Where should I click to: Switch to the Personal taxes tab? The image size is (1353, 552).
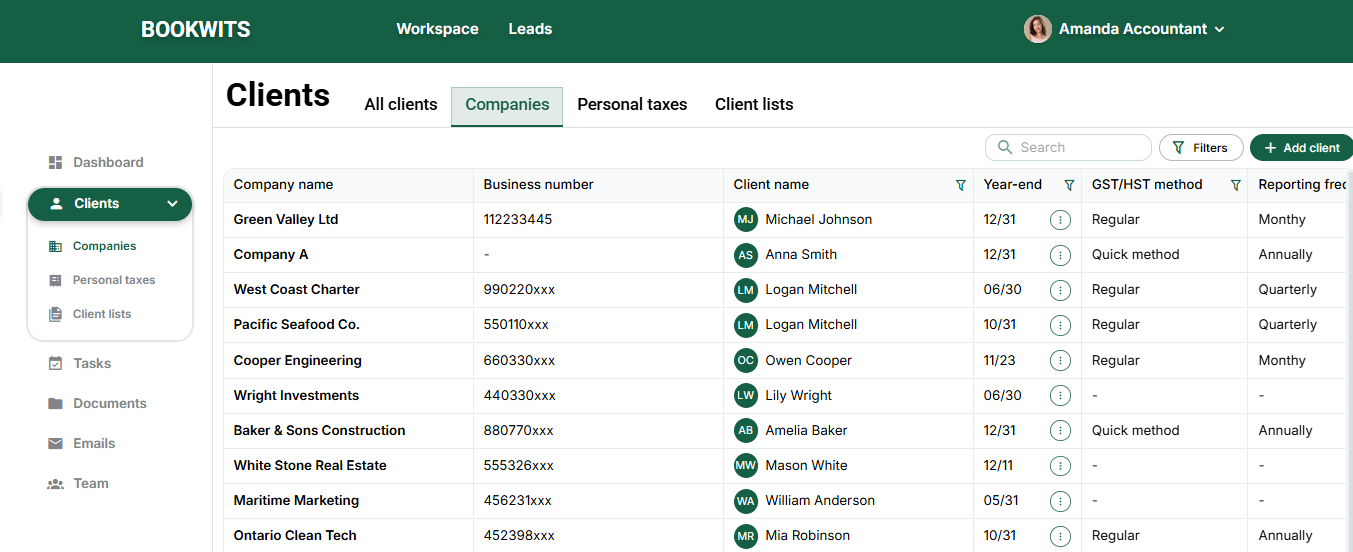pyautogui.click(x=632, y=104)
